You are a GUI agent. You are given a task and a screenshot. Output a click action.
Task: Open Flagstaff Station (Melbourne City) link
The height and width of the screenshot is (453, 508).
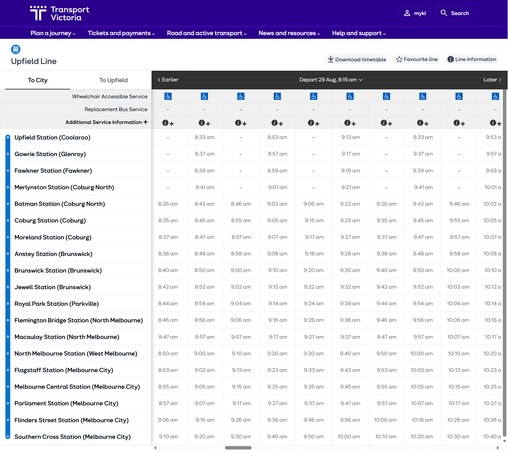point(64,370)
